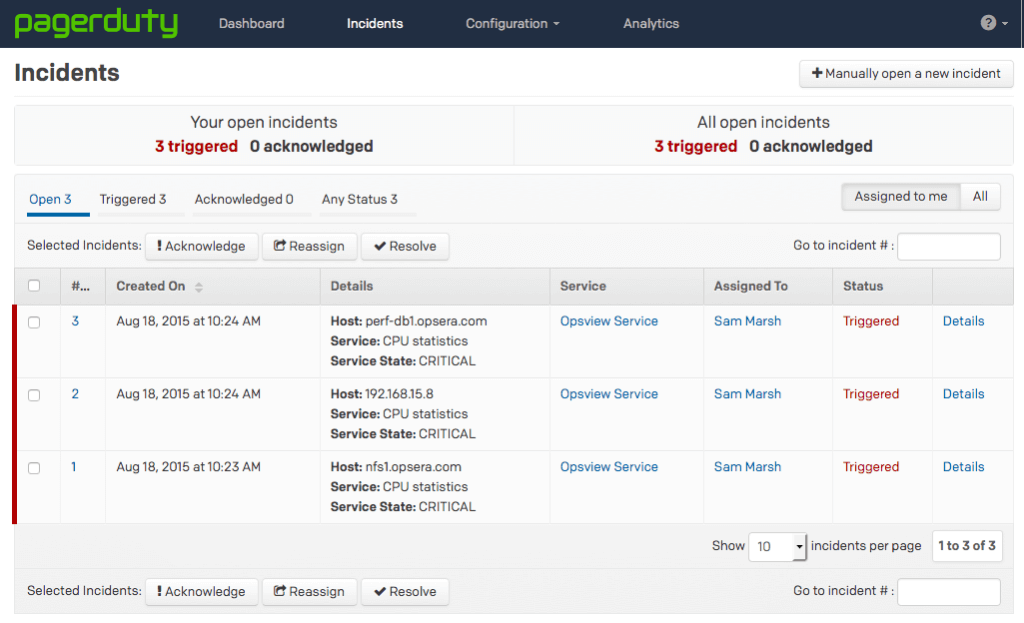Click 3 triggered under All open incidents
Image resolution: width=1024 pixels, height=623 pixels.
696,146
